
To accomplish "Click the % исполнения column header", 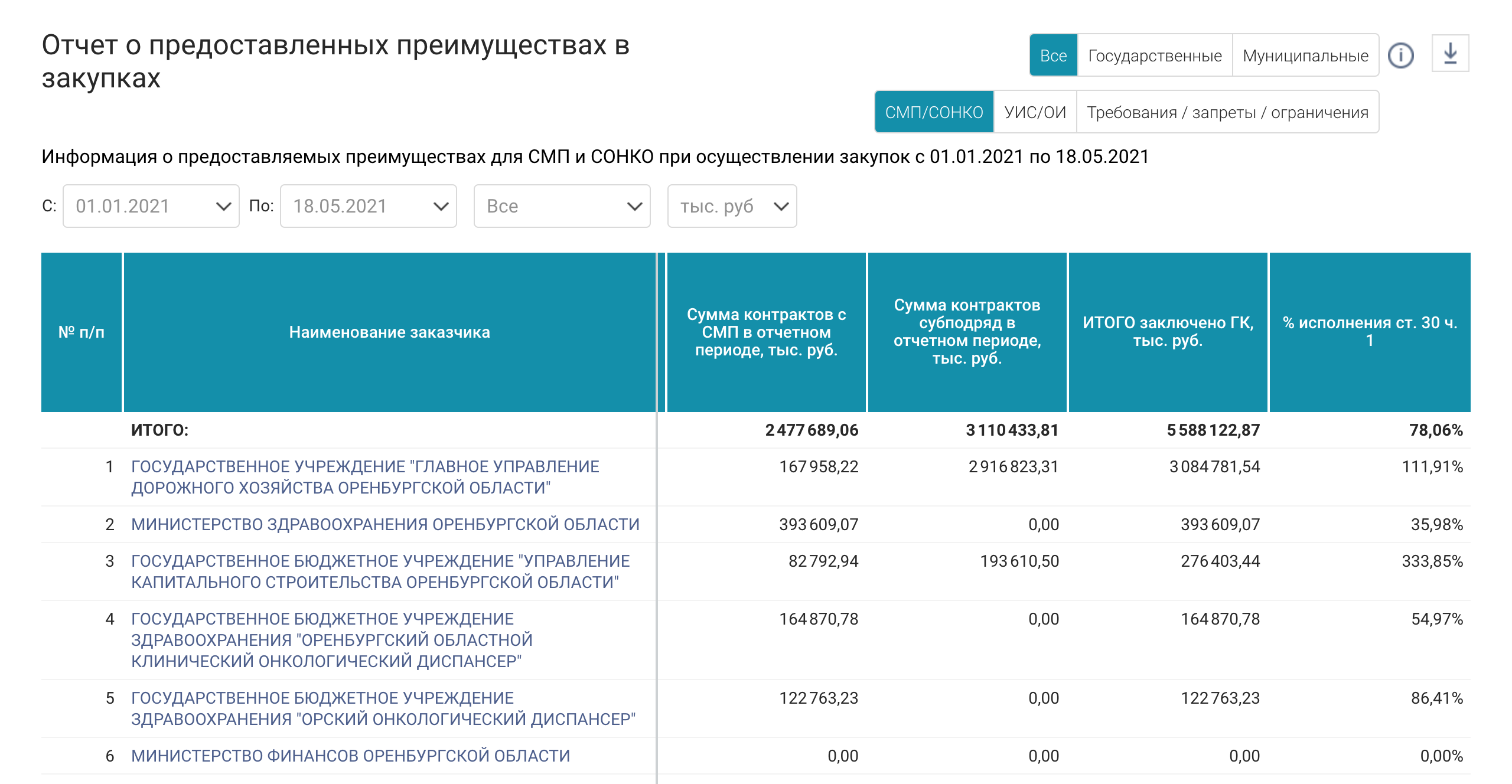I will coord(1369,332).
